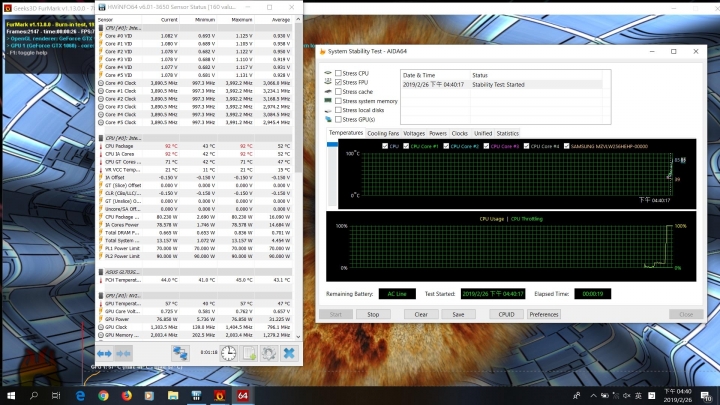Launch Firefox from taskbar
The height and width of the screenshot is (405, 720).
point(126,395)
